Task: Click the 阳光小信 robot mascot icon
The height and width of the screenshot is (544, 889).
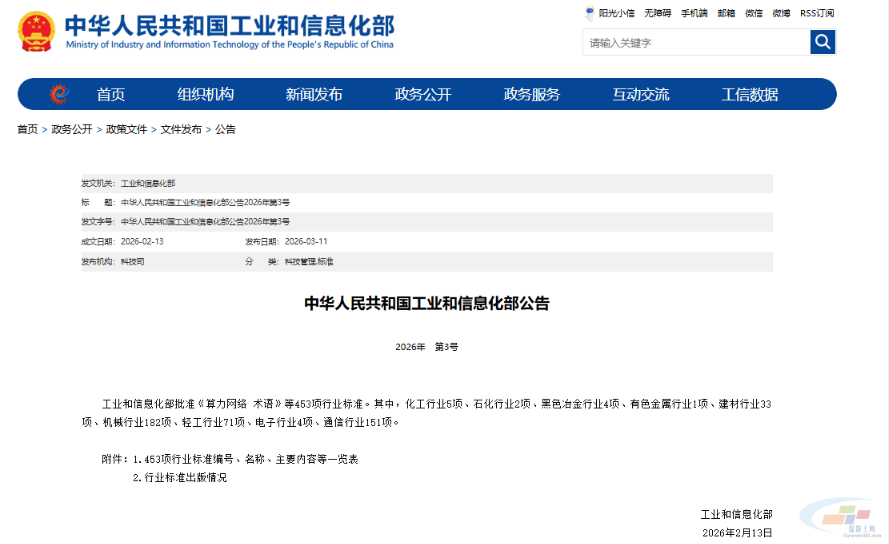Action: click(590, 13)
